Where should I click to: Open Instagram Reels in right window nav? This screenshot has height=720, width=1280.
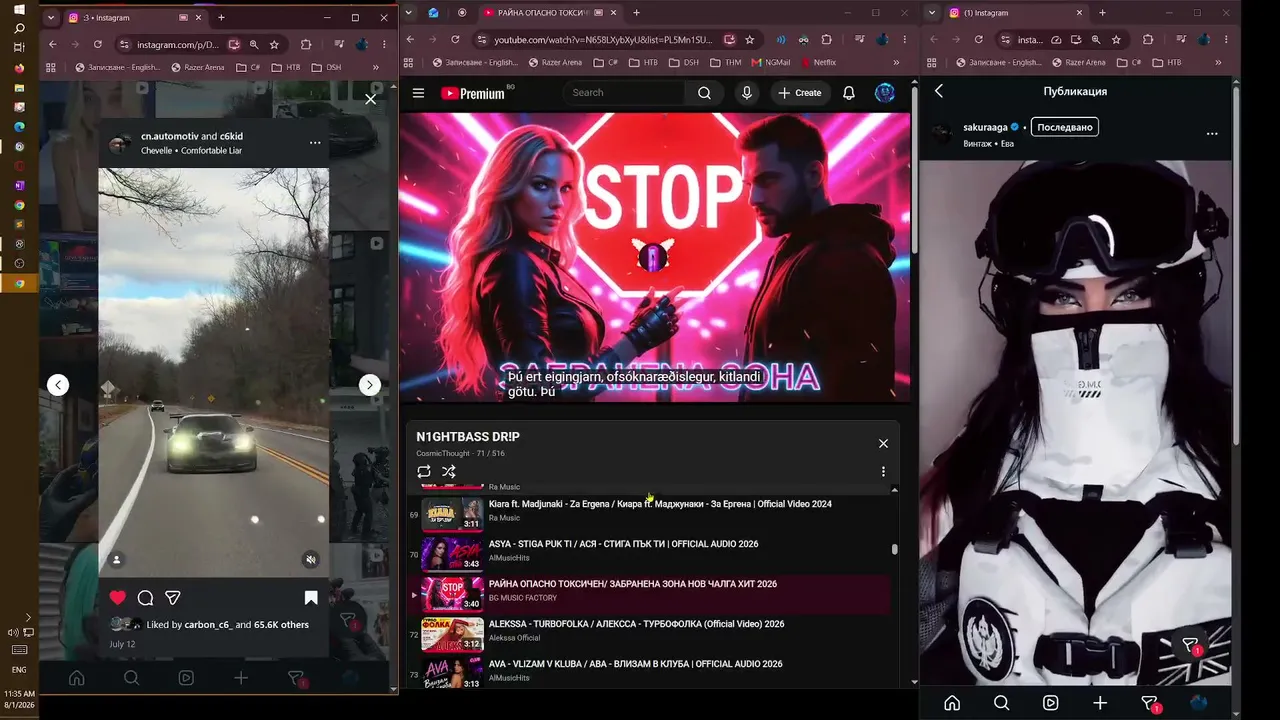click(1051, 703)
